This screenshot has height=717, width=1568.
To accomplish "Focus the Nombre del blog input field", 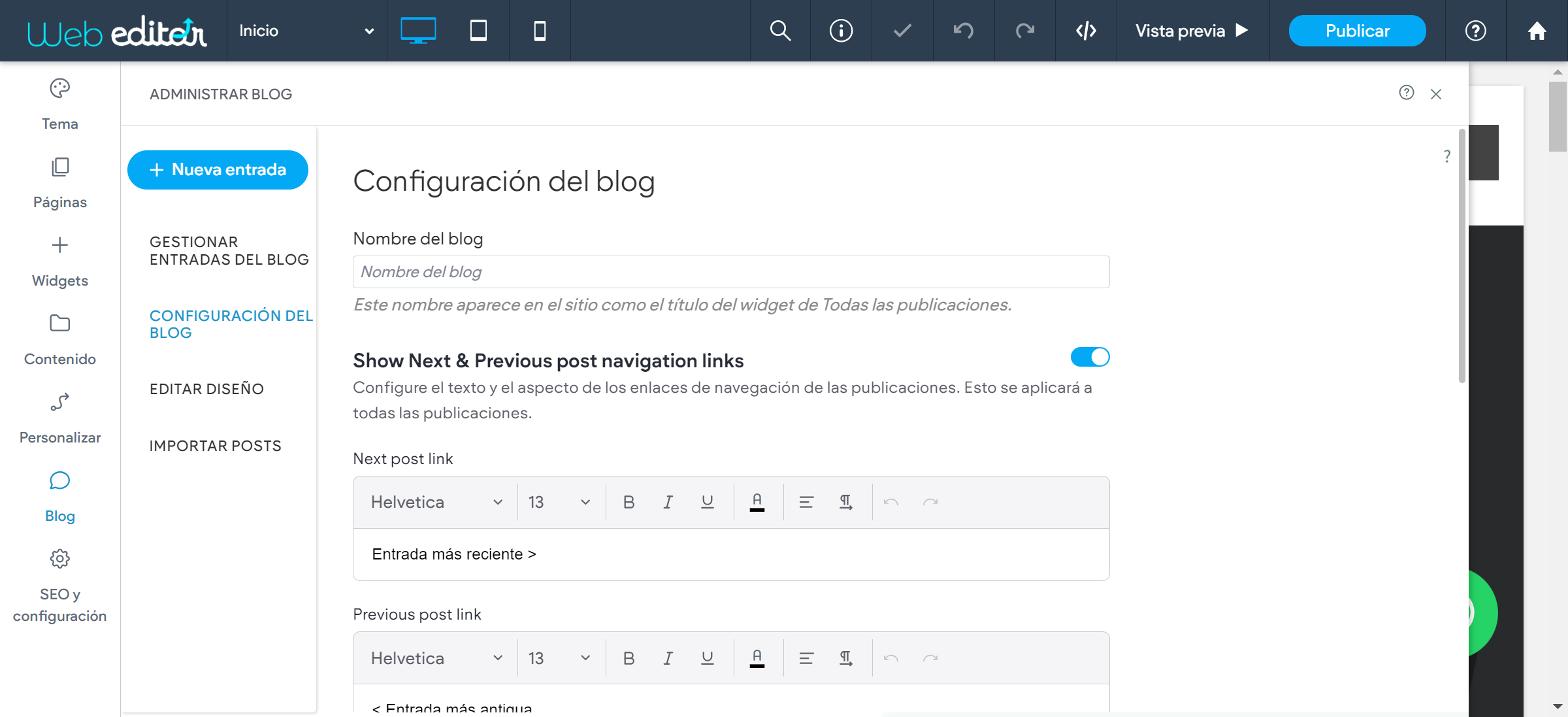I will click(x=731, y=272).
